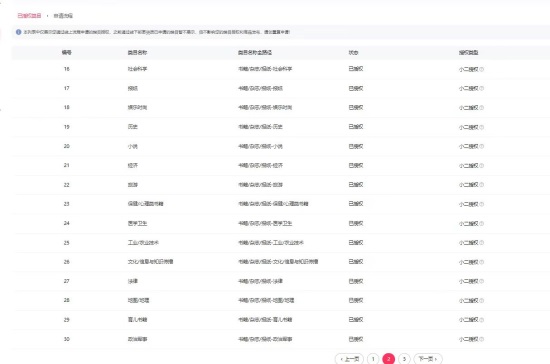This screenshot has height=364, width=550.
Task: Go to previous page with 上一页
Action: (x=350, y=359)
